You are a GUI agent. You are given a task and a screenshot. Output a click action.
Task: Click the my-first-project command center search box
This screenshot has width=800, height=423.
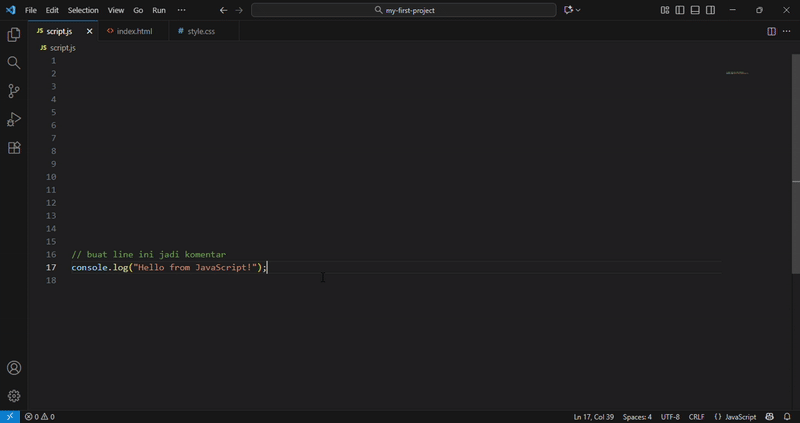404,10
